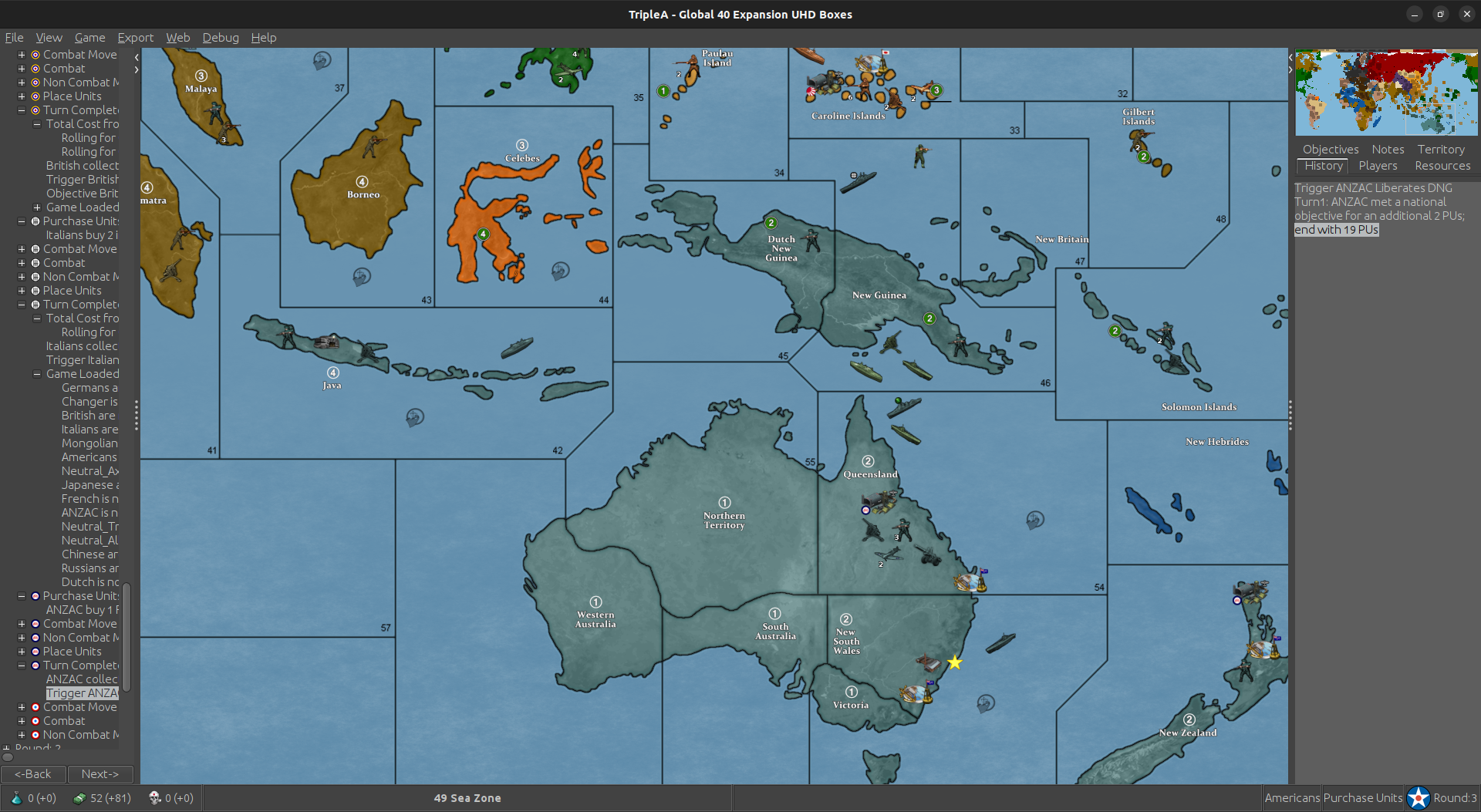The height and width of the screenshot is (812, 1481).
Task: Switch to the Notes tab
Action: coord(1388,149)
